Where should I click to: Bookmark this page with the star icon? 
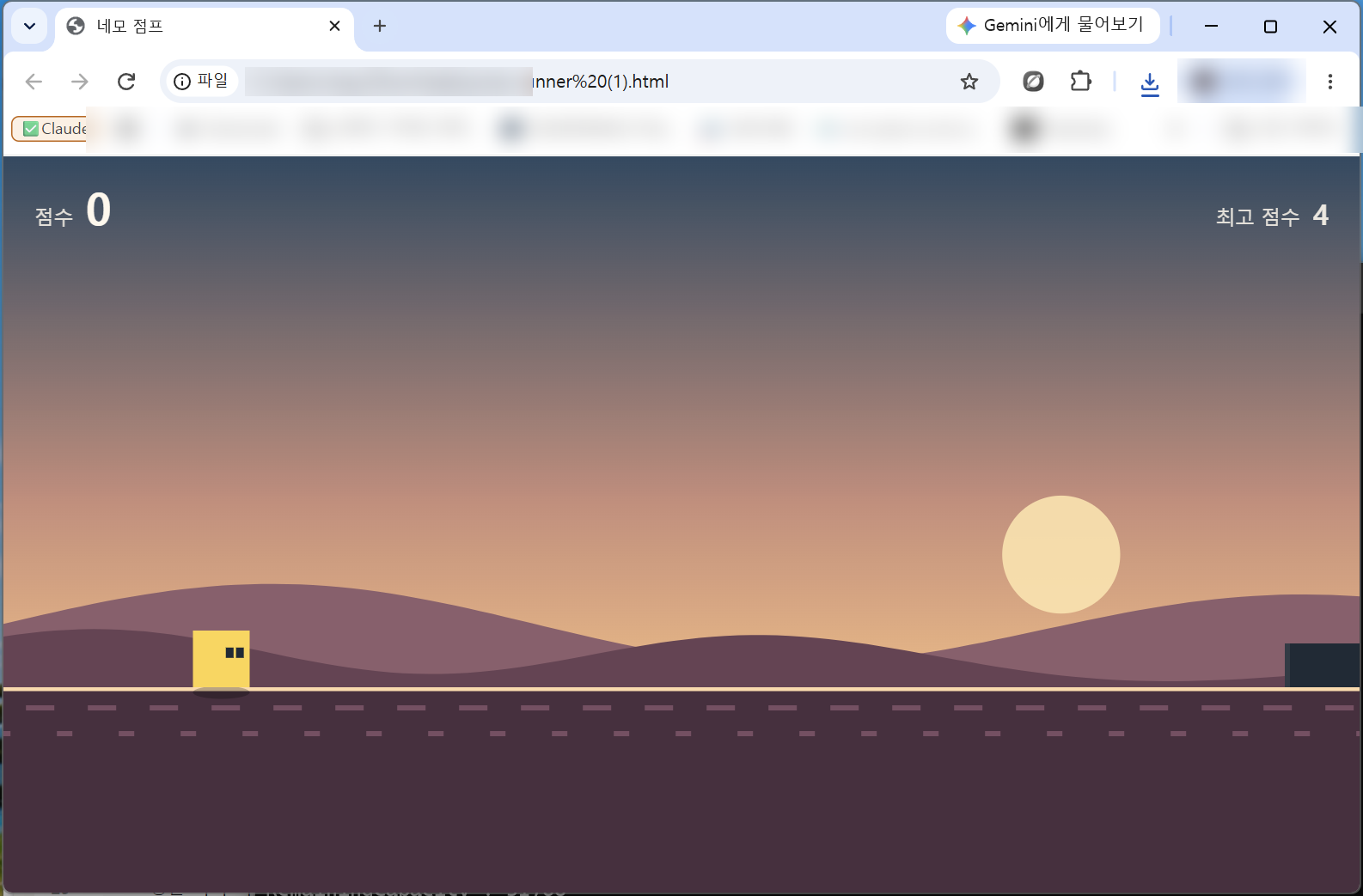[x=969, y=82]
